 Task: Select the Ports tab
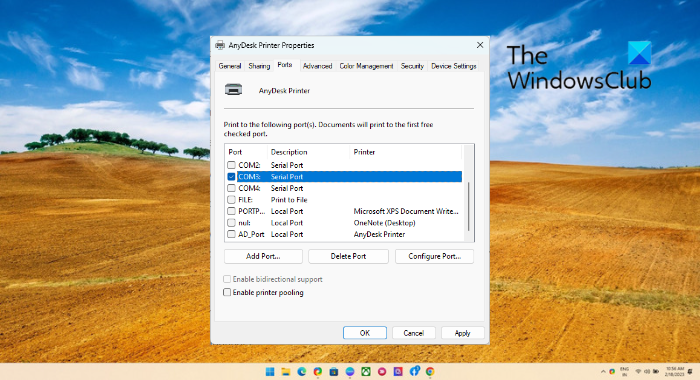(285, 65)
